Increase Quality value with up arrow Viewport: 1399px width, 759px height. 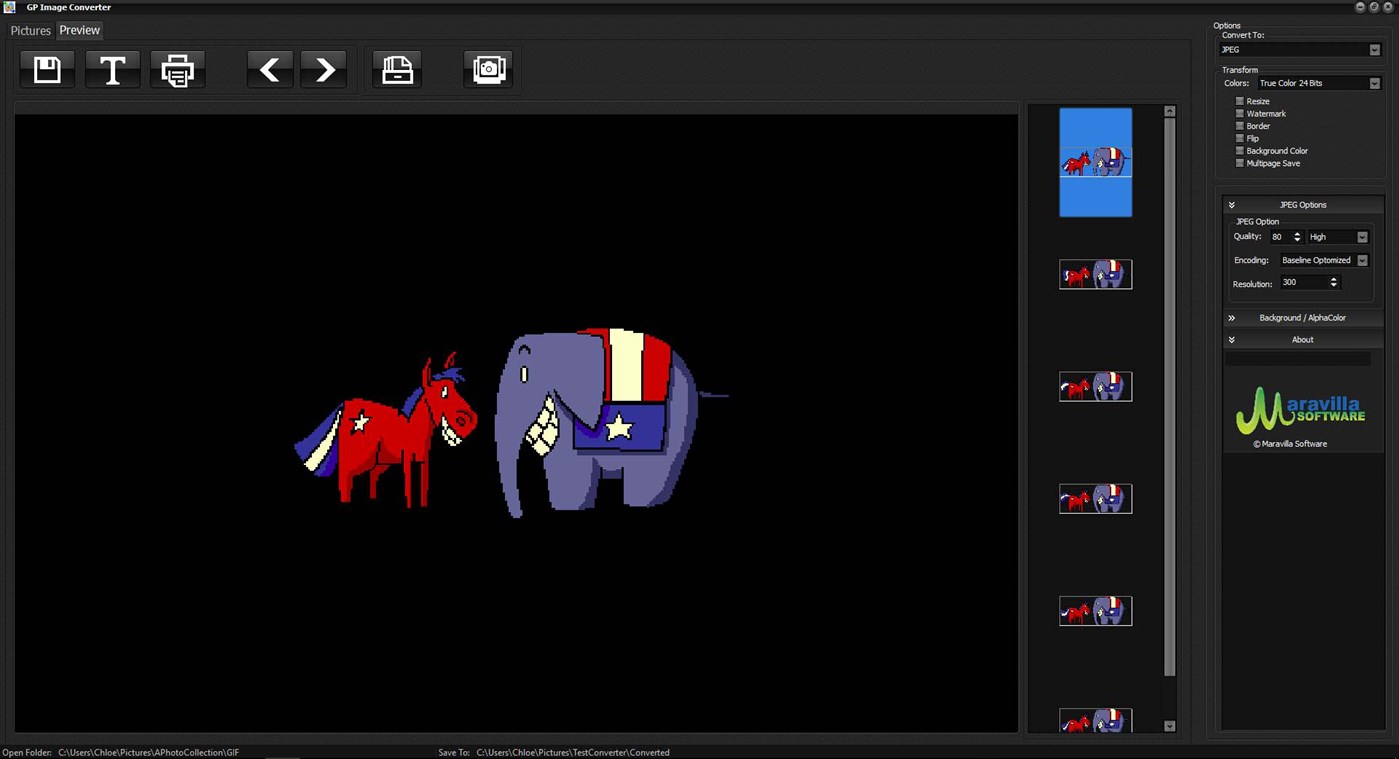[x=1297, y=234]
